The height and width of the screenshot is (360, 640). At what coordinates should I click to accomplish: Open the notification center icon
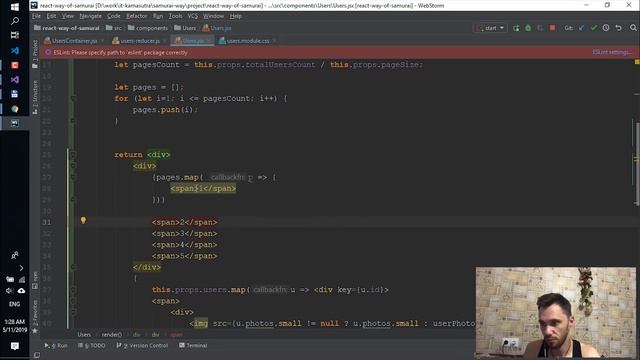pyautogui.click(x=15, y=347)
